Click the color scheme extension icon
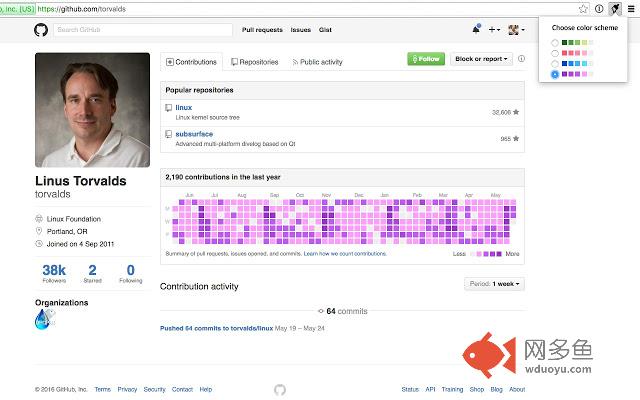This screenshot has height=400, width=640. coord(615,9)
